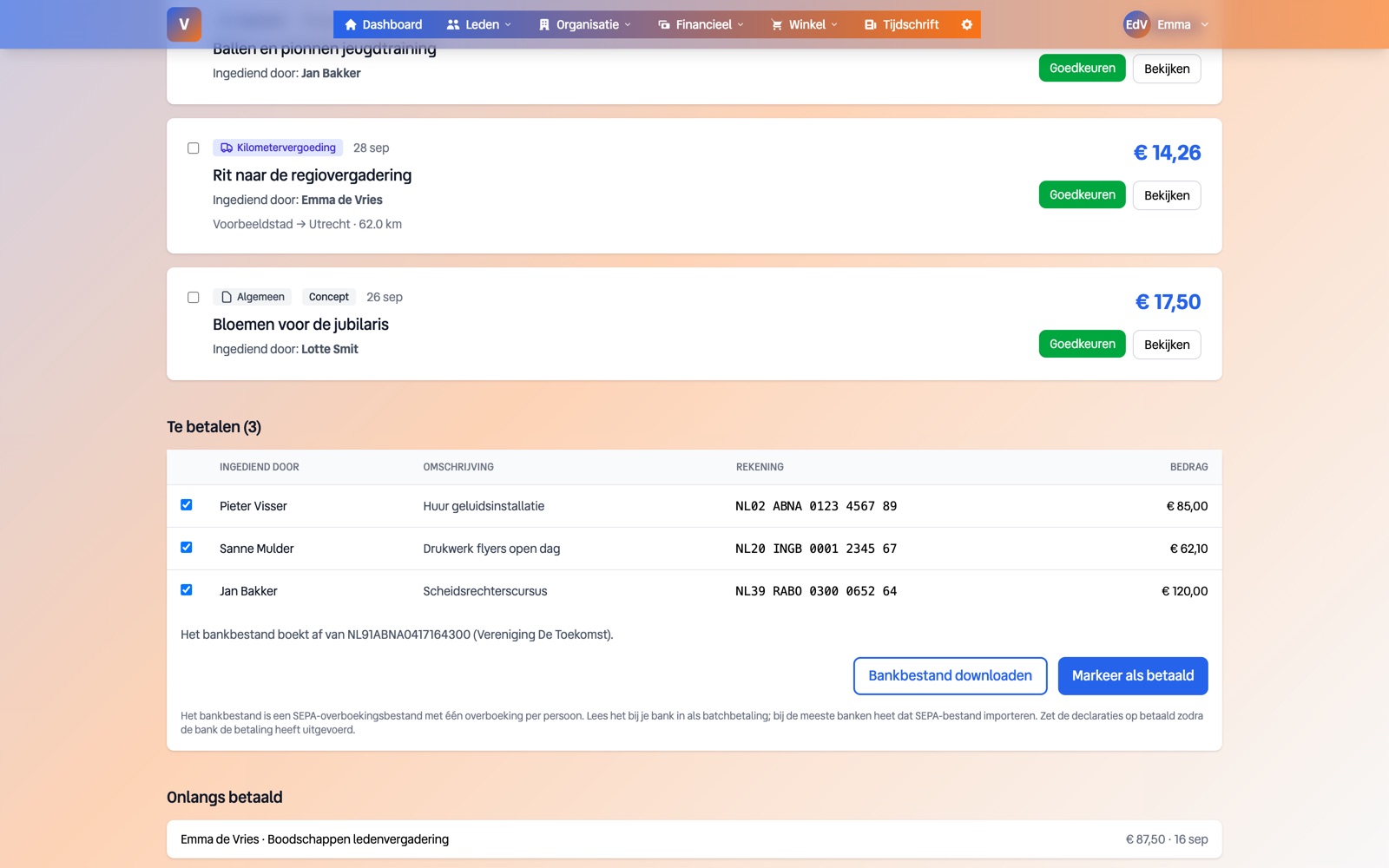Image resolution: width=1389 pixels, height=868 pixels.
Task: Click the € 85,00 amount cell
Action: (1187, 506)
